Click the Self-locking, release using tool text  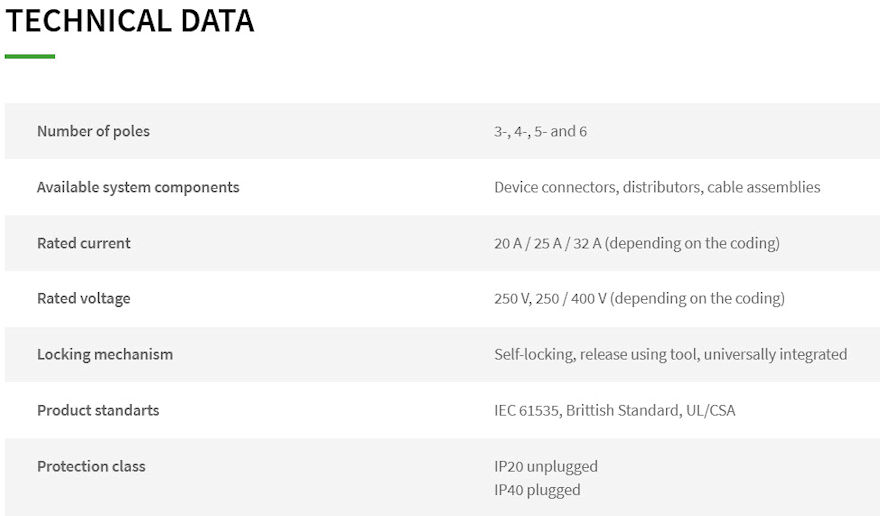click(596, 354)
